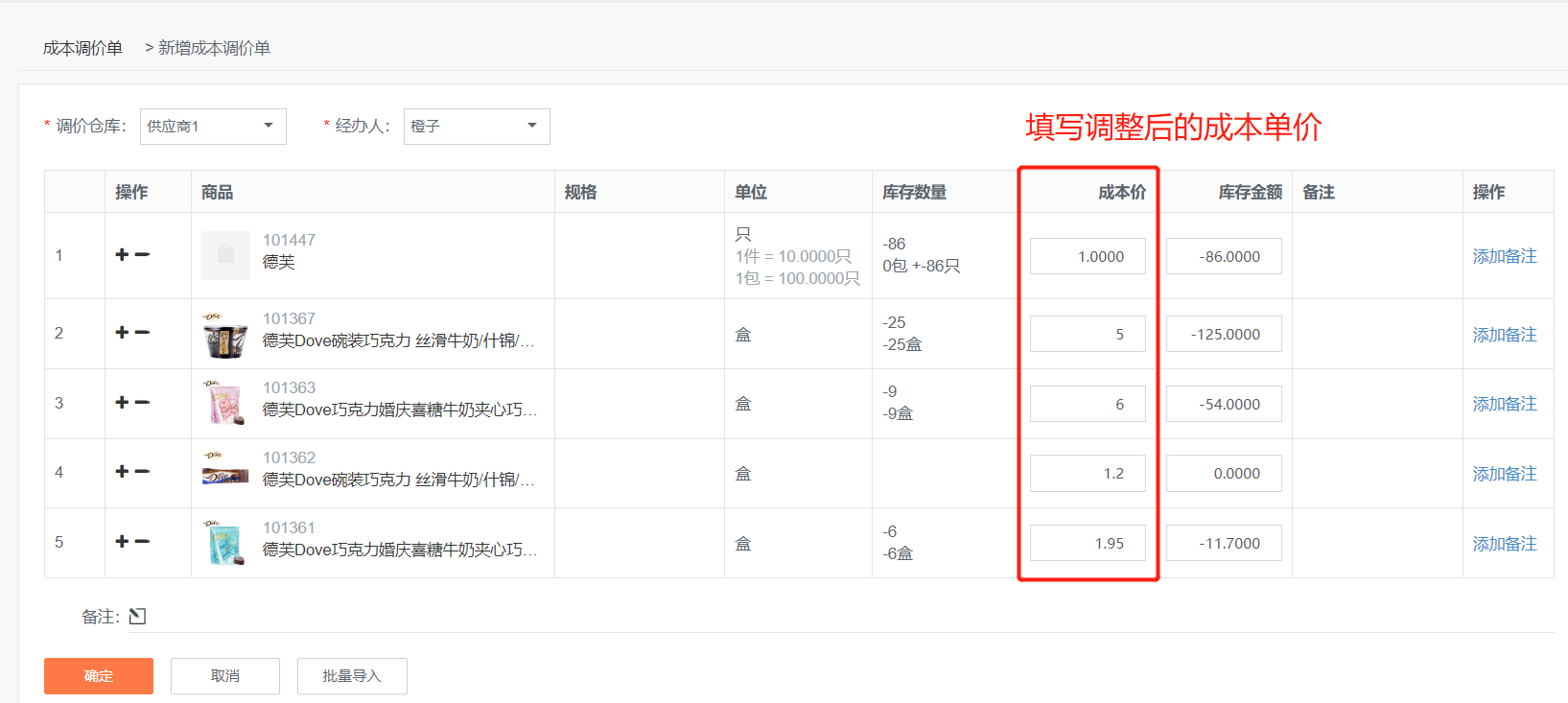Click the 新增成本调价单 breadcrumb
Screen dimensions: 1568x703
point(214,48)
